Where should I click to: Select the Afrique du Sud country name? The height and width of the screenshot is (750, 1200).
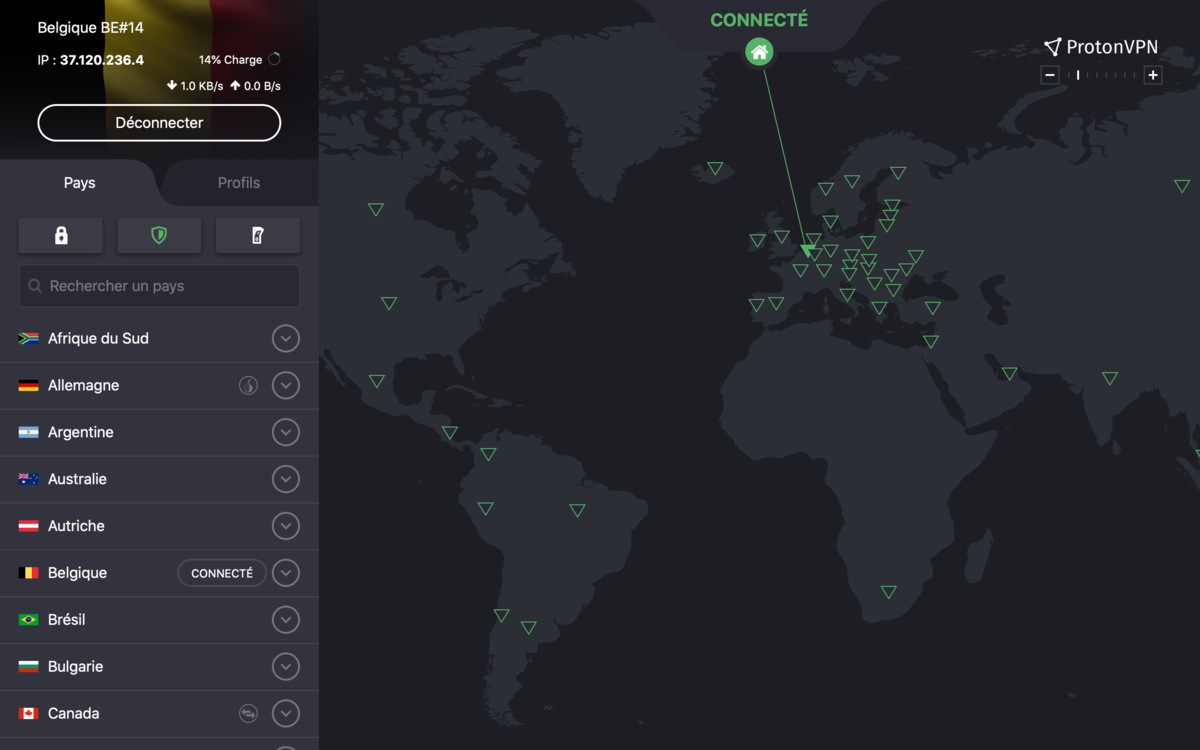(98, 339)
